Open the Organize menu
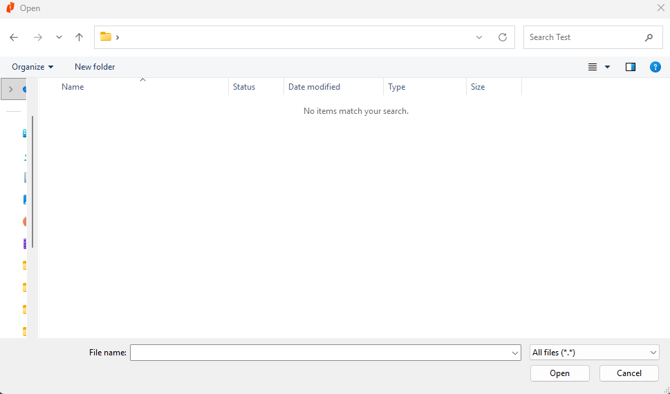The width and height of the screenshot is (670, 394). pyautogui.click(x=32, y=67)
